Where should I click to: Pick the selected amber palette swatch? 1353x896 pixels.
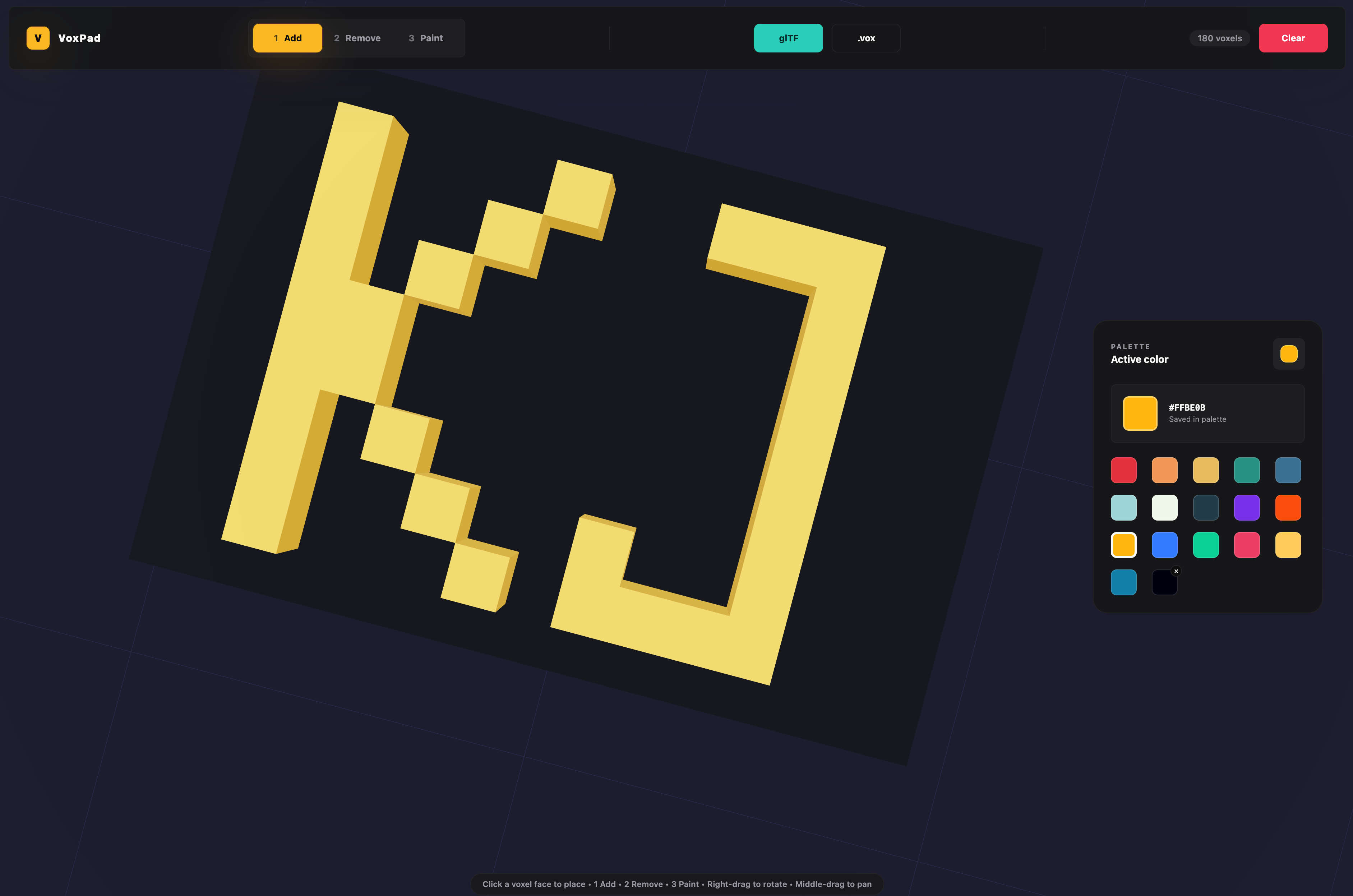[1124, 545]
